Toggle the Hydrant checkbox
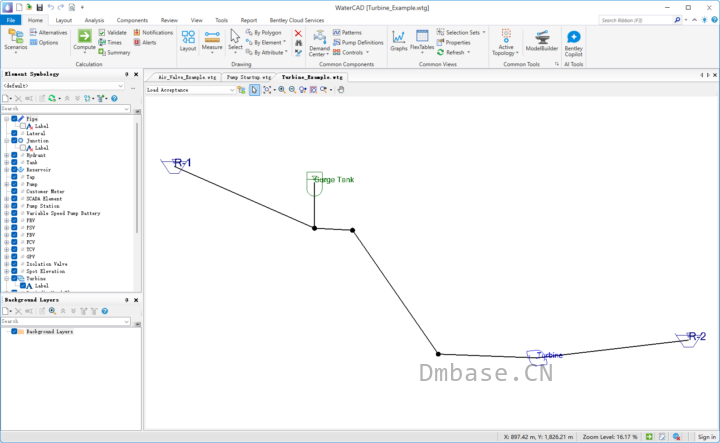Image resolution: width=720 pixels, height=443 pixels. (x=14, y=155)
